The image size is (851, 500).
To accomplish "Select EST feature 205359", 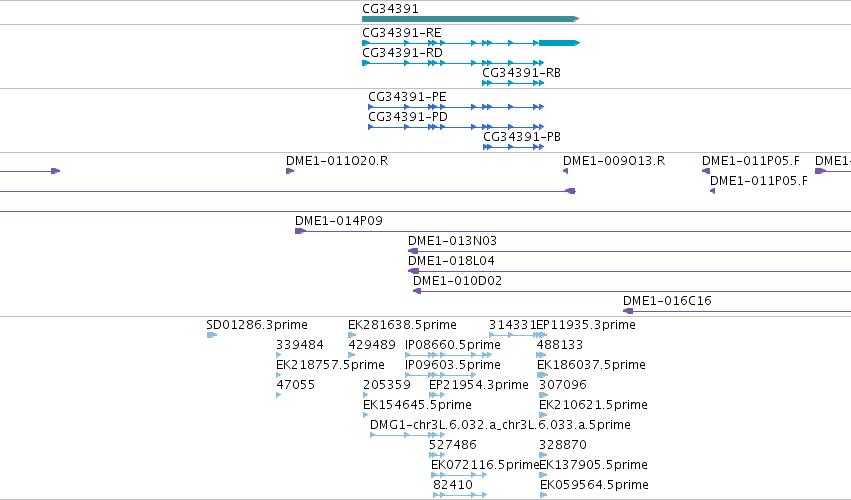I will click(386, 385).
